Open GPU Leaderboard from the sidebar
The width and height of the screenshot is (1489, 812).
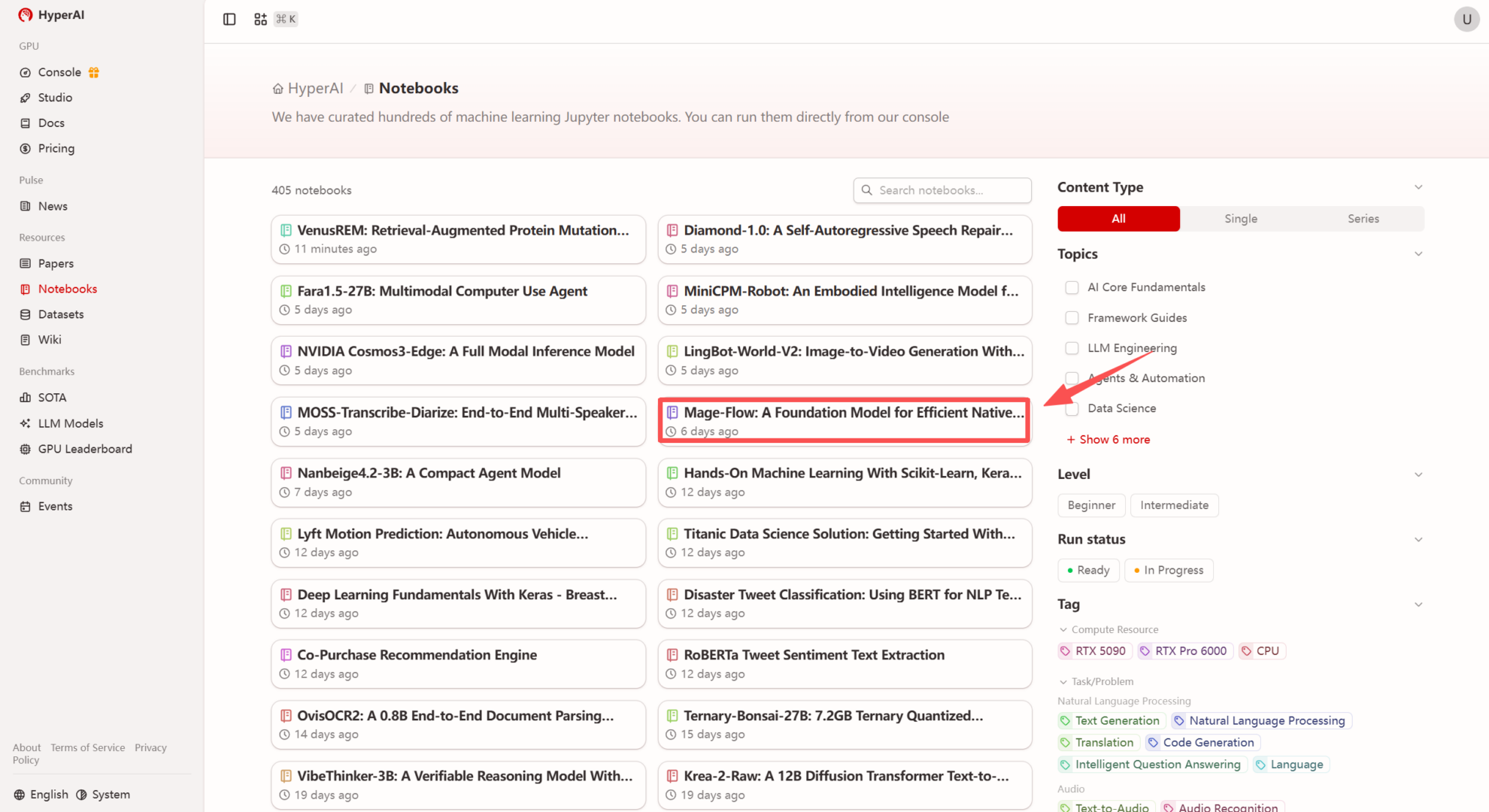(x=85, y=449)
